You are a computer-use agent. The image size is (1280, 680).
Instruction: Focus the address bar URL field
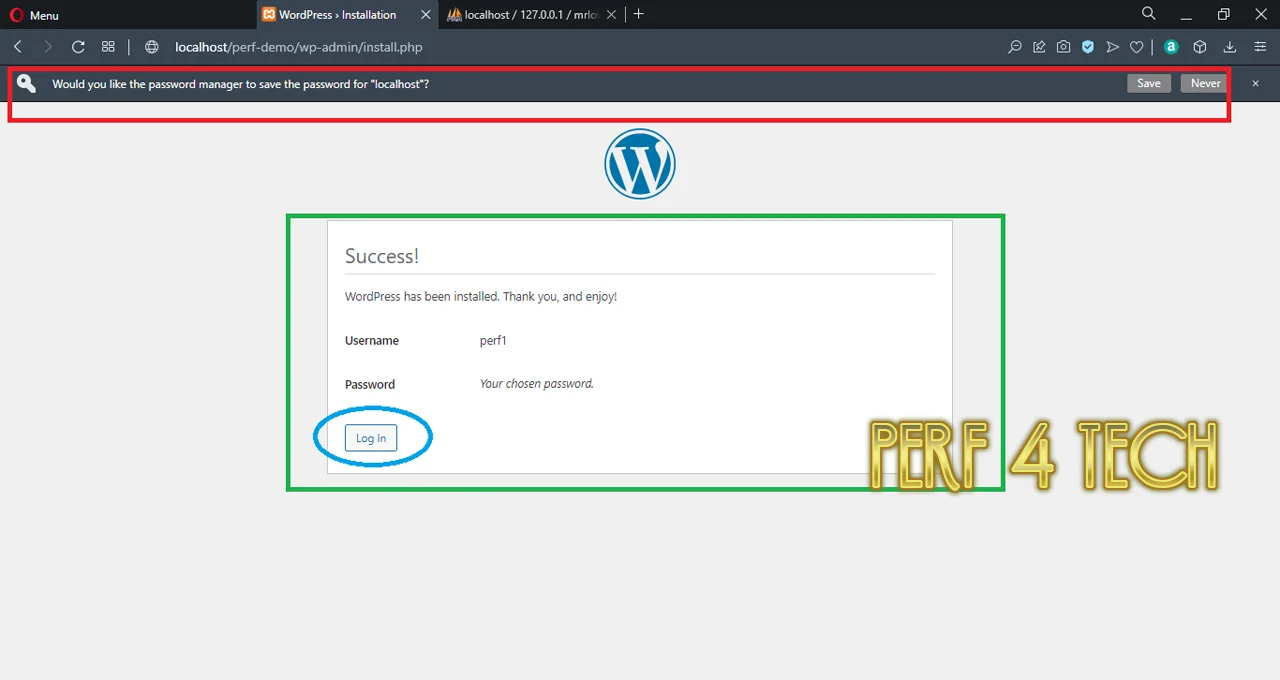tap(580, 47)
